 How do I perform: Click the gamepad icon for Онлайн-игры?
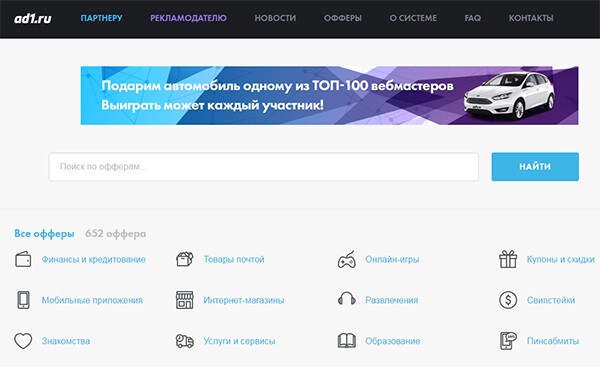347,259
